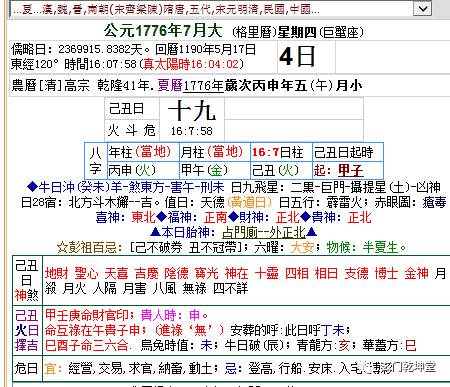450x387 pixels.
Task: Click the 己丑火日擇吉 row header cell
Action: tap(27, 330)
